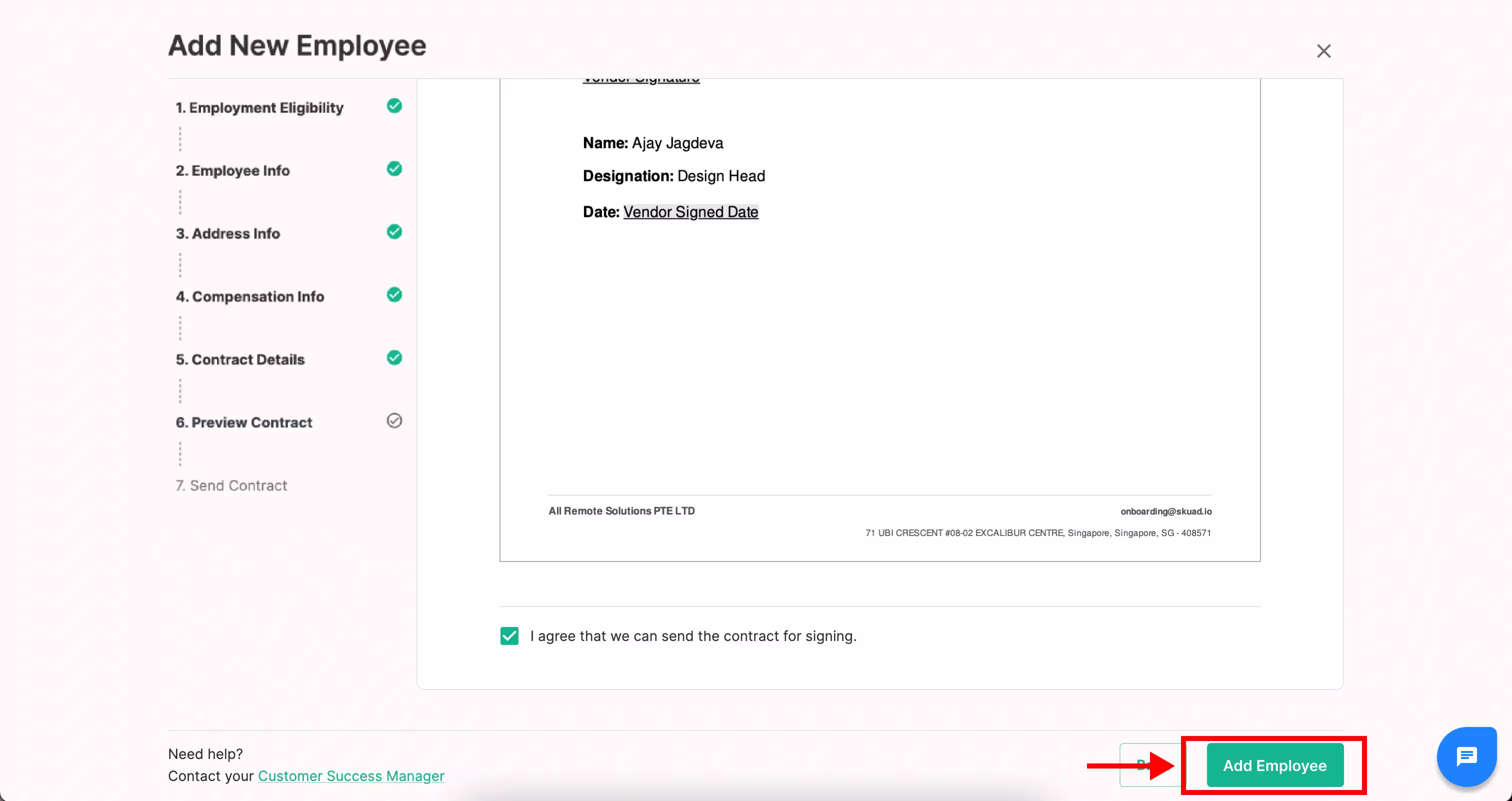Viewport: 1512px width, 801px height.
Task: Click the grey checkmark beside Preview Contract
Action: coord(394,420)
